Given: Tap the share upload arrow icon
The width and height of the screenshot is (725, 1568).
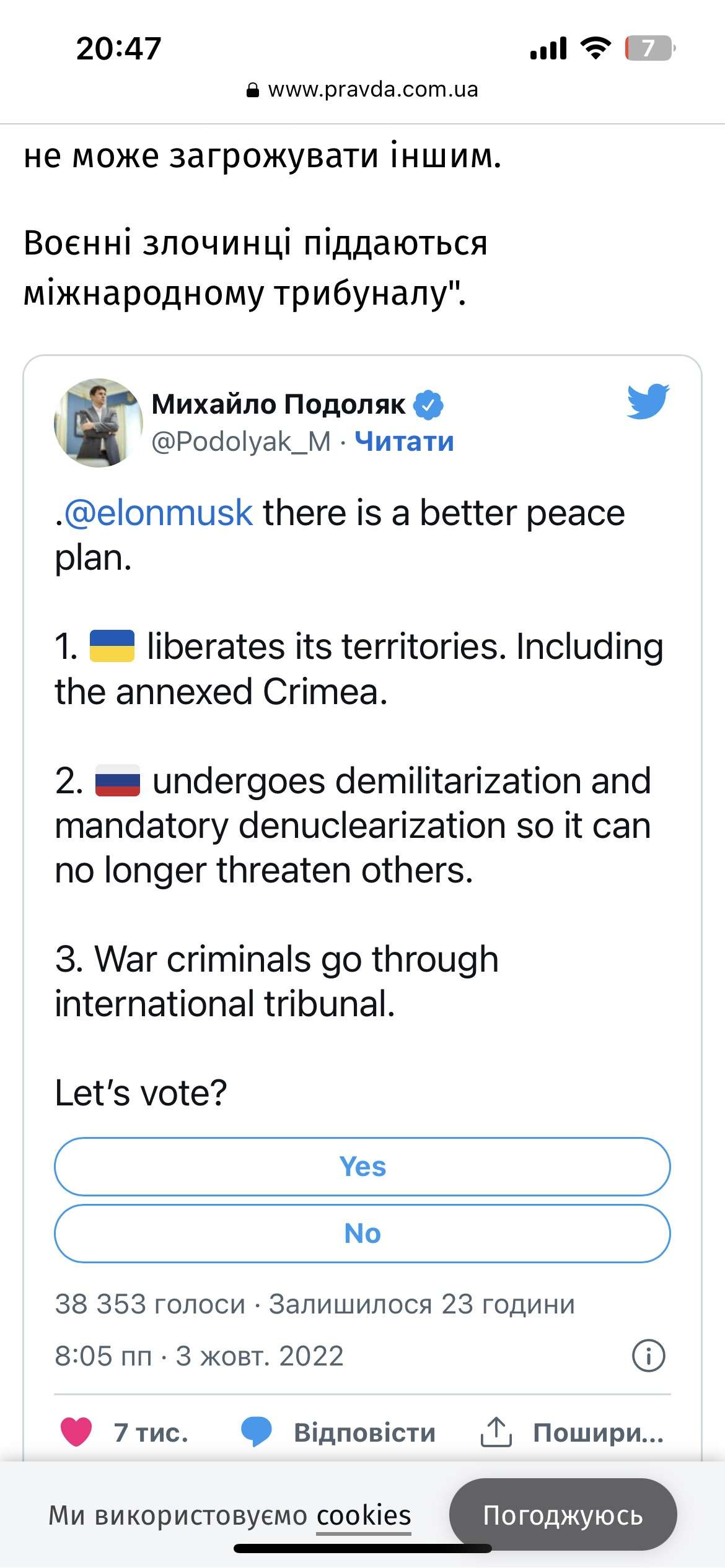Looking at the screenshot, I should pos(496,1432).
